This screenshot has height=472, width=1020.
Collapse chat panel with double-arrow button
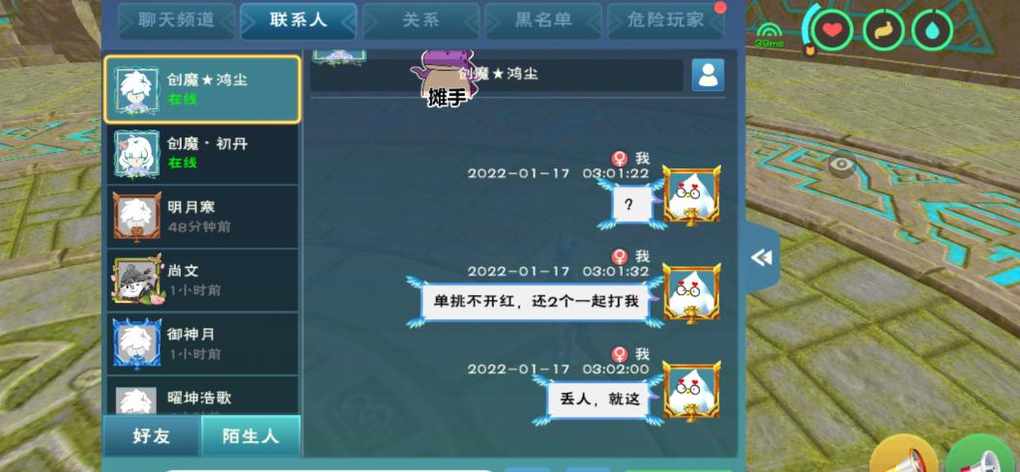point(762,258)
